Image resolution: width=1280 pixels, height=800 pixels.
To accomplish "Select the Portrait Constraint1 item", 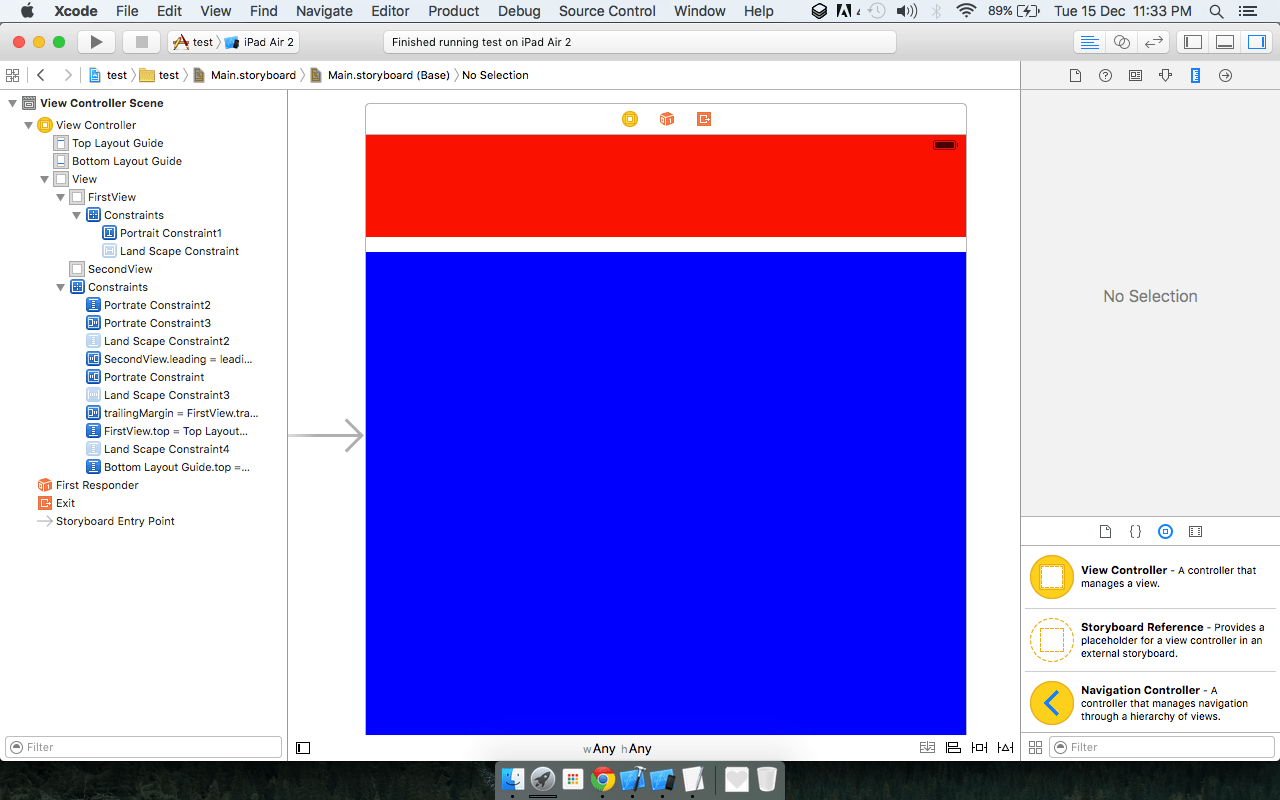I will (162, 233).
